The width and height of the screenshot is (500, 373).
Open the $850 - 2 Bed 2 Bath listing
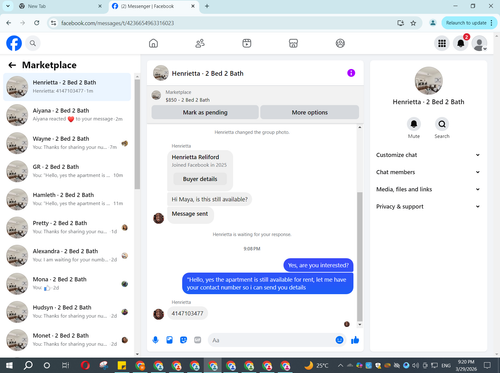coord(188,100)
